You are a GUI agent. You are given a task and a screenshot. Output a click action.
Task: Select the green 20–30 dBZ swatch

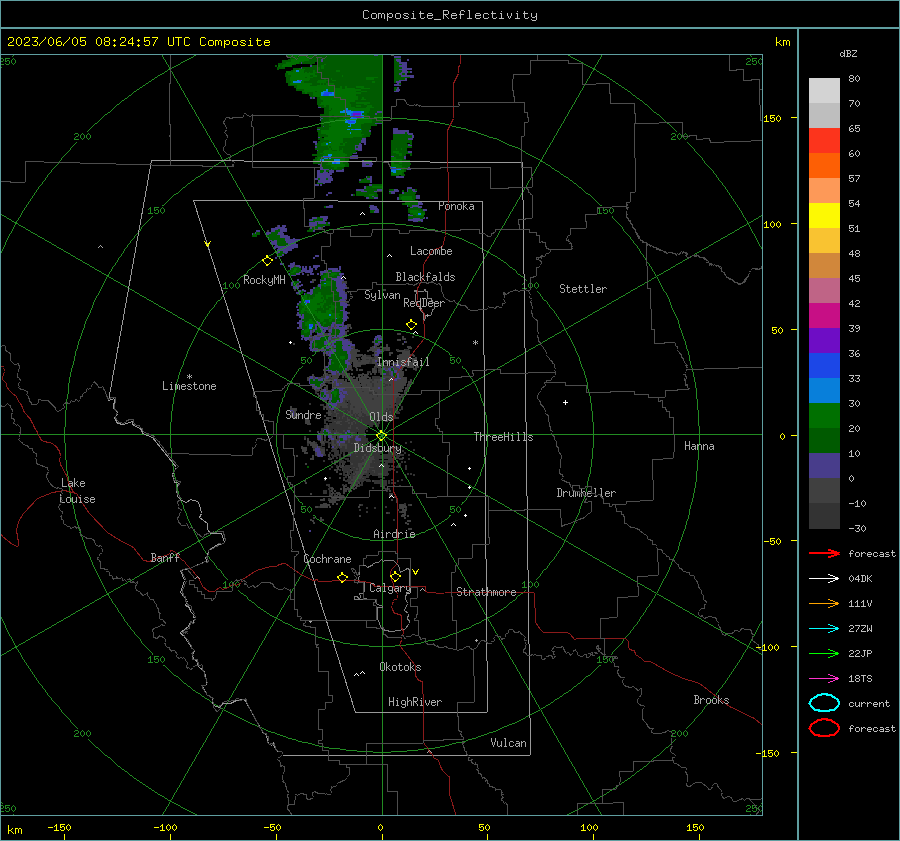(824, 416)
